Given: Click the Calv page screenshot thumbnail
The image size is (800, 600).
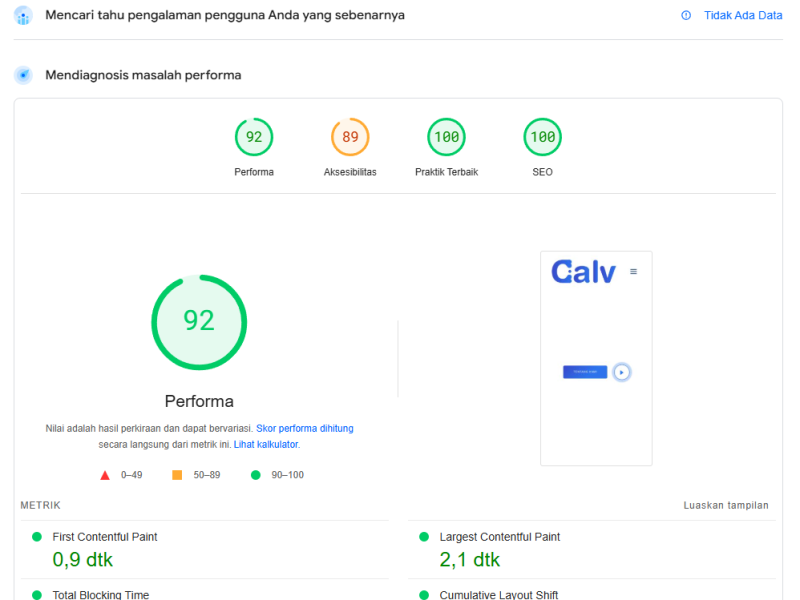Looking at the screenshot, I should click(596, 358).
